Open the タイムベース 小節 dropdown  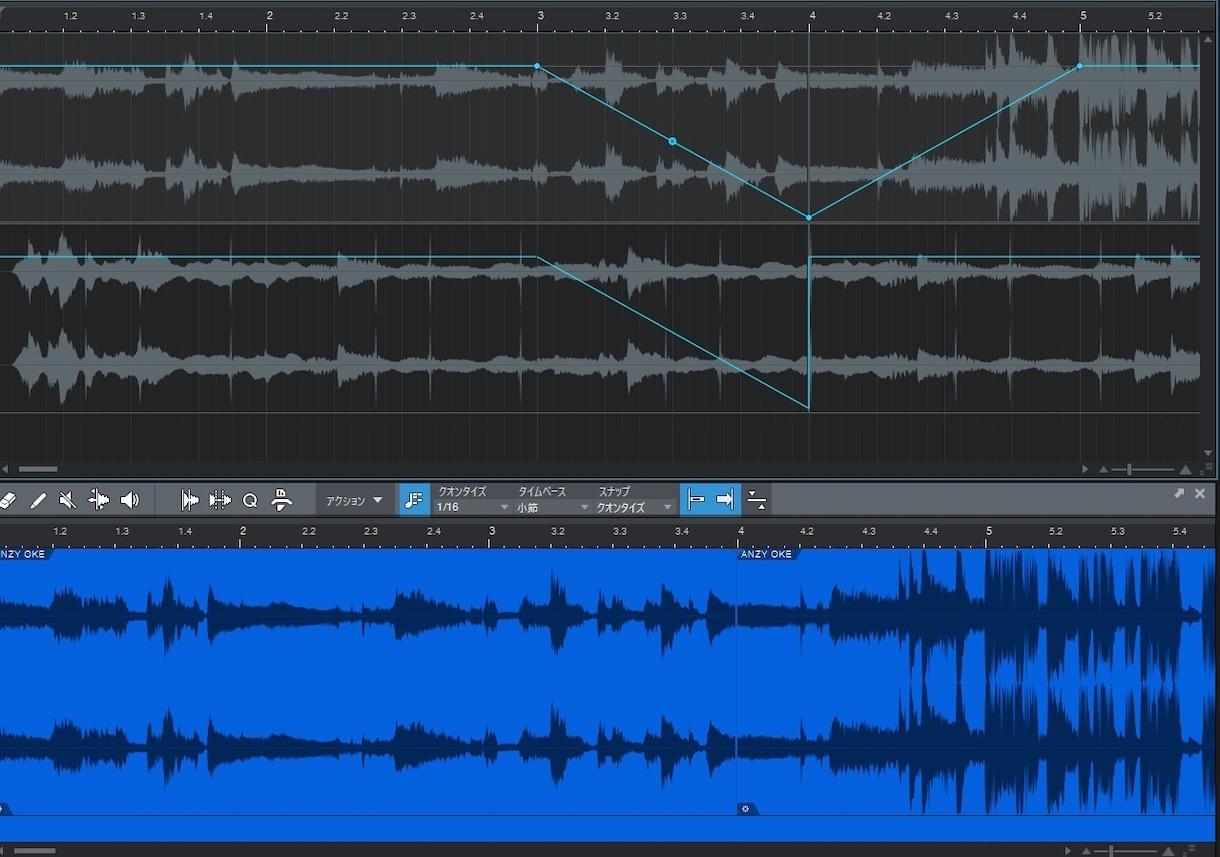[553, 507]
